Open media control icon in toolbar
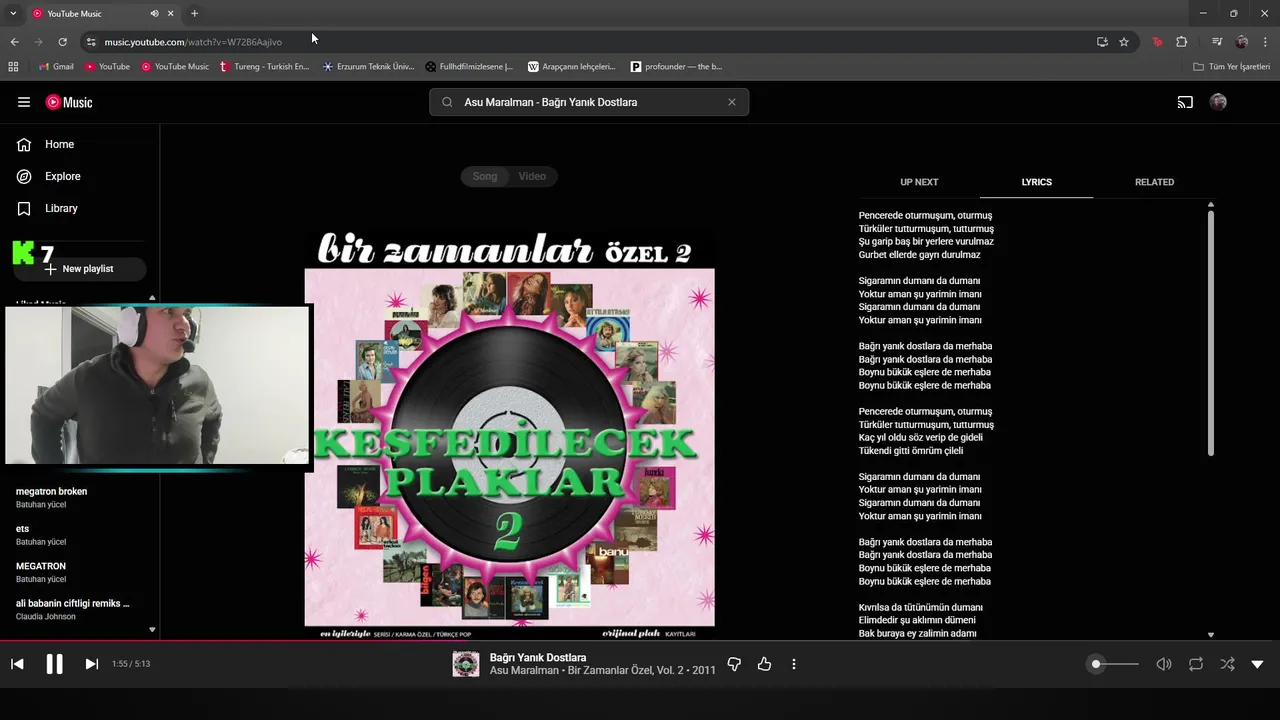This screenshot has height=720, width=1280. (1216, 42)
